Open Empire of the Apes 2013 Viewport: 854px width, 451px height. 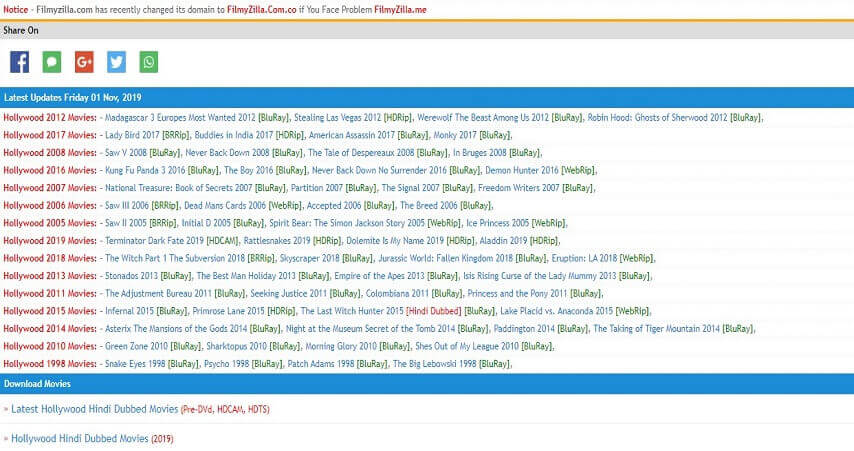tap(396, 276)
